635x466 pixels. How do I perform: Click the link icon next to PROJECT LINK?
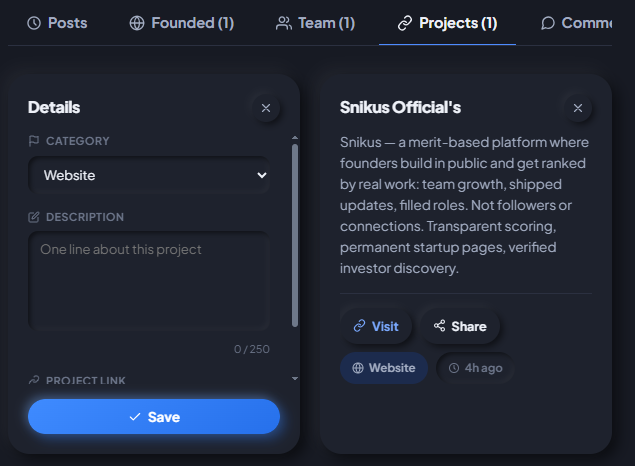pyautogui.click(x=34, y=380)
